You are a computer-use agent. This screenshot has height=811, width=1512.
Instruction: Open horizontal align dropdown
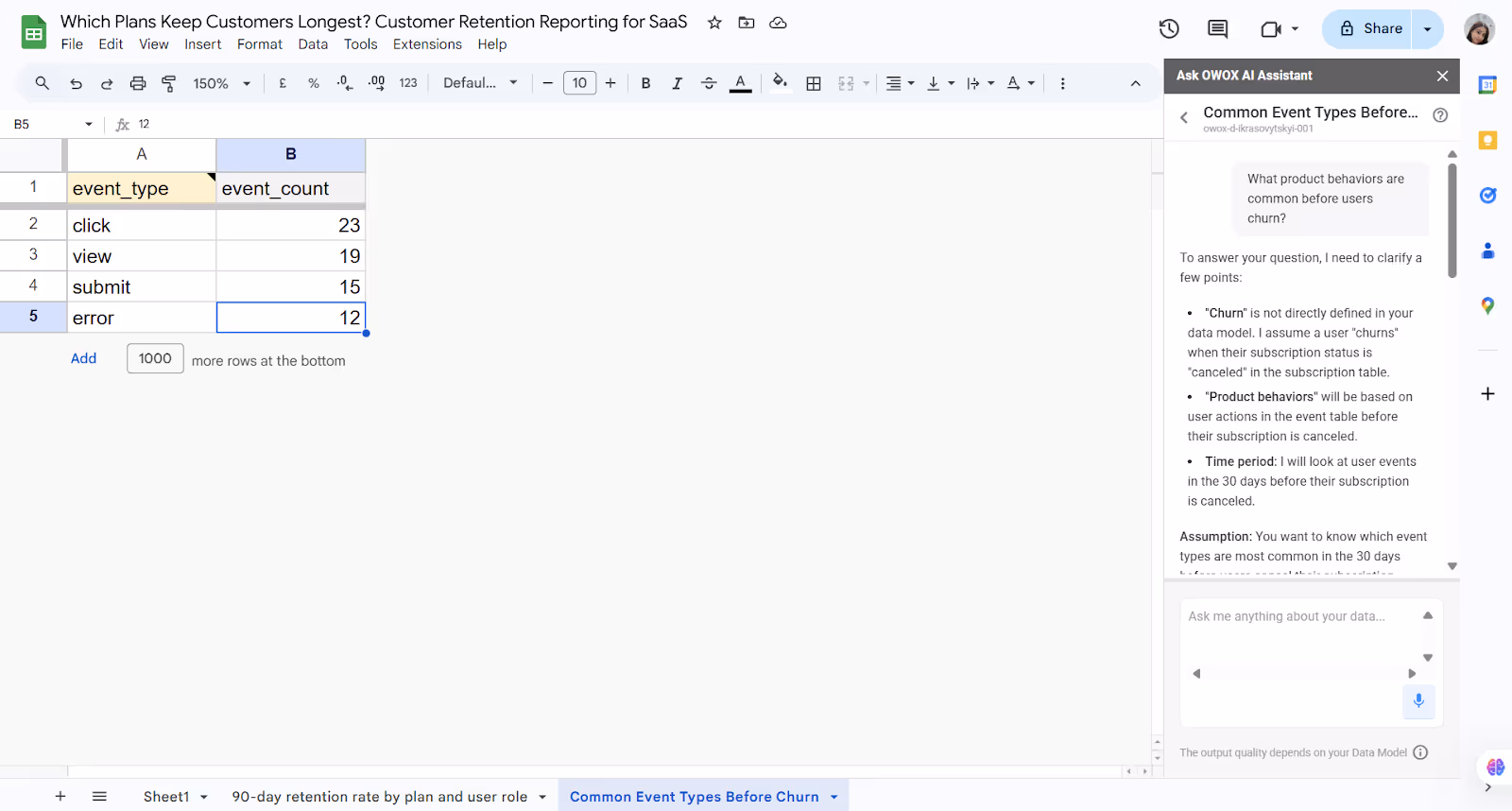point(900,83)
